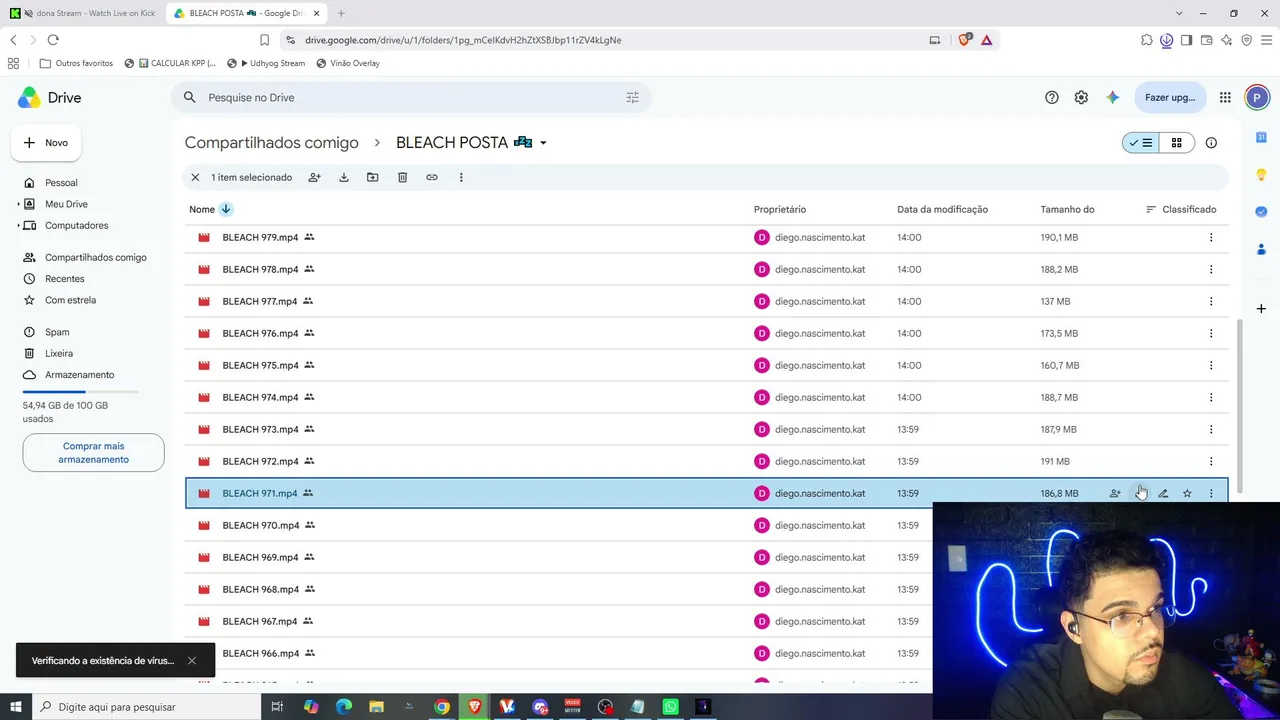The height and width of the screenshot is (720, 1280).
Task: Open advanced search options in Drive search
Action: pyautogui.click(x=632, y=98)
